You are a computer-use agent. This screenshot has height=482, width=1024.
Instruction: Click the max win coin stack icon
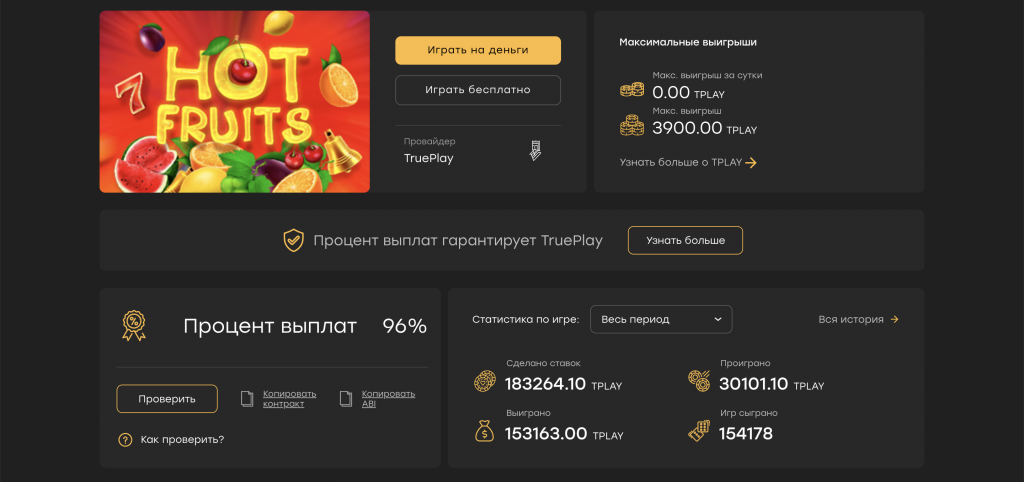632,126
